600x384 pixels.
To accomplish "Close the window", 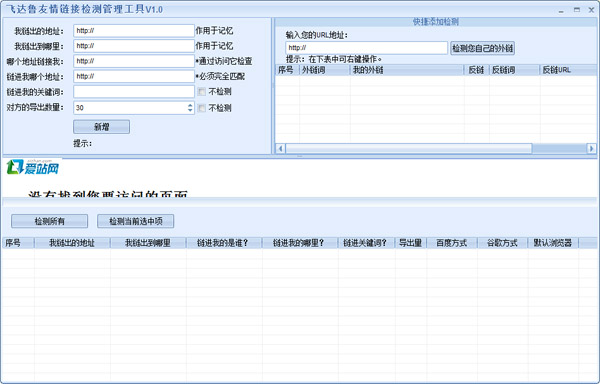I will [x=591, y=10].
